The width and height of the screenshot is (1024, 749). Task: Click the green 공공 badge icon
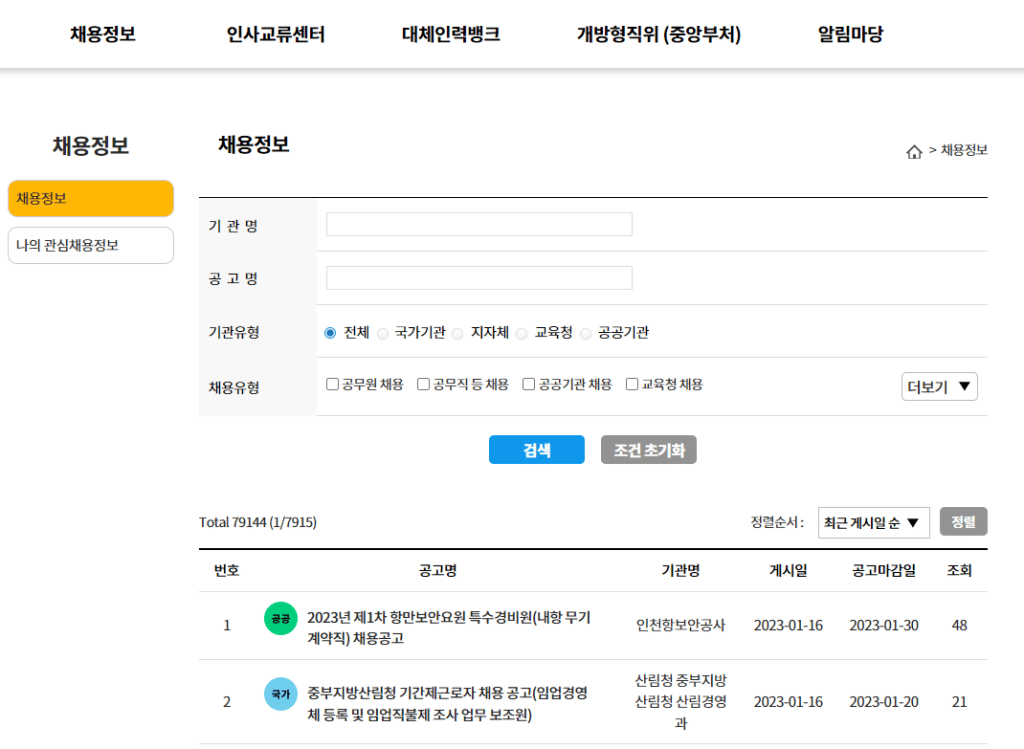point(281,618)
